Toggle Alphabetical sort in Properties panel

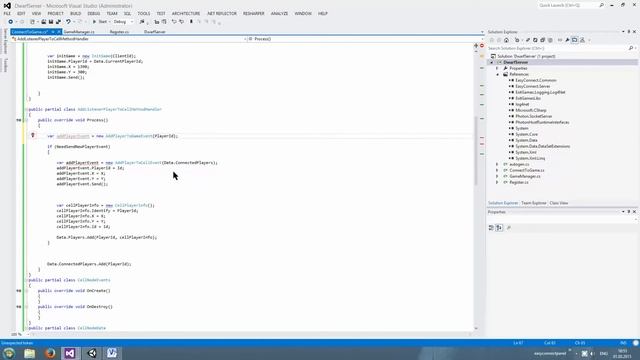tap(499, 228)
